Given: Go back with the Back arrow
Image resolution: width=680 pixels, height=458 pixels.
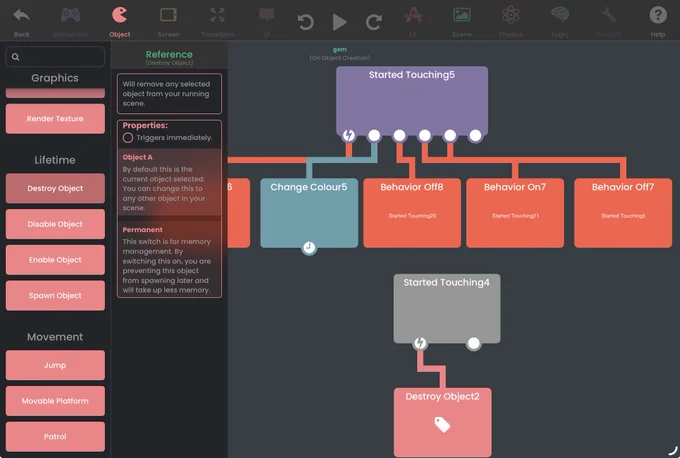Looking at the screenshot, I should pos(21,21).
